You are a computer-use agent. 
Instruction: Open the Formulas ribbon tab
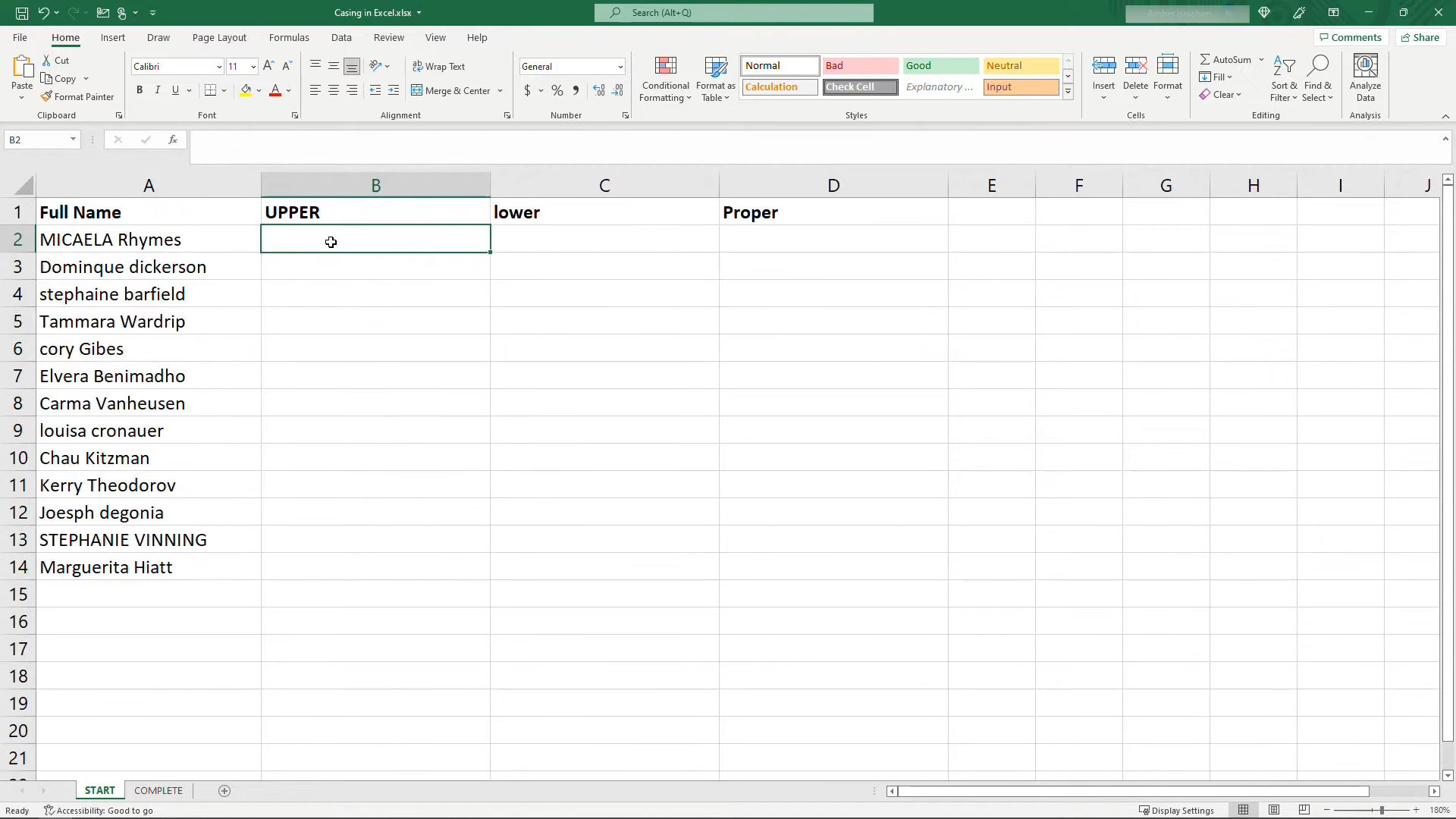tap(289, 37)
